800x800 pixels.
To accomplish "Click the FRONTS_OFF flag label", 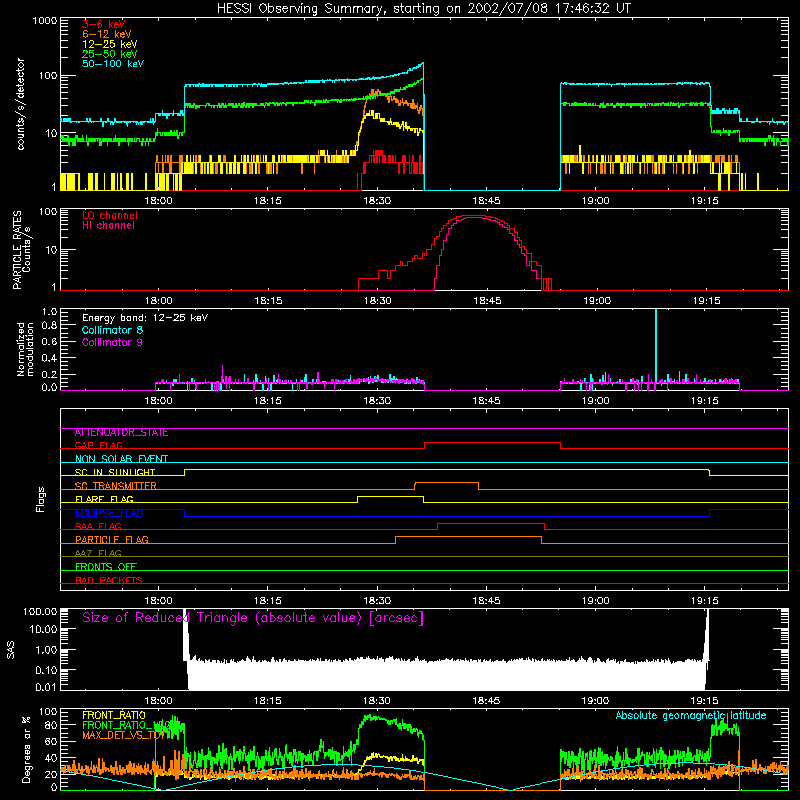I will [106, 567].
